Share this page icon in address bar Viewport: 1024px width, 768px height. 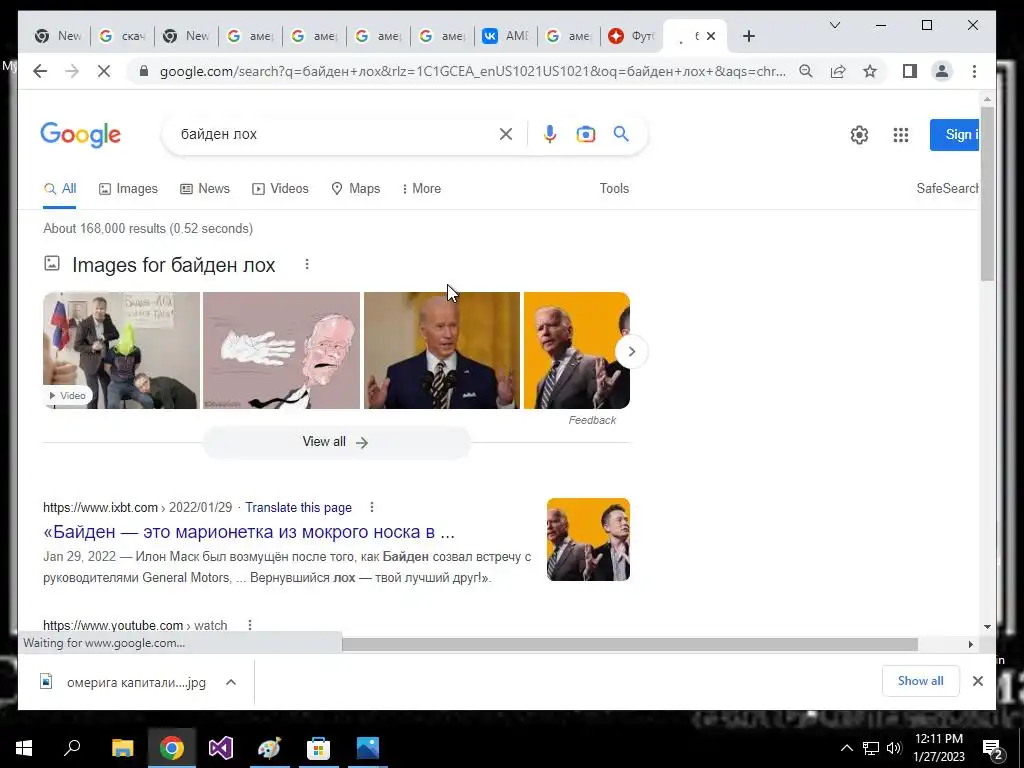click(838, 71)
